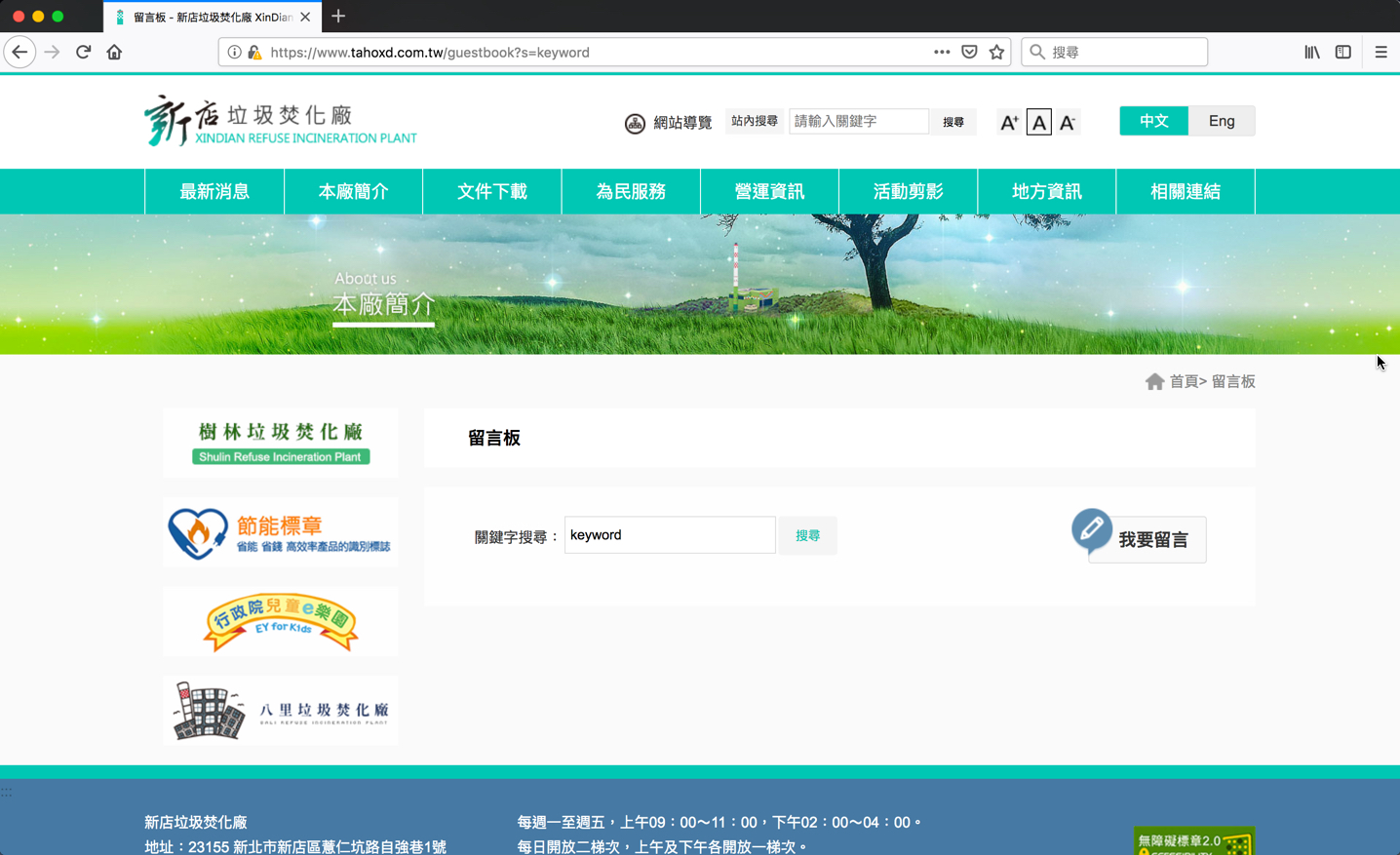The height and width of the screenshot is (855, 1400).
Task: Click the site search 搜尋 button in header
Action: coord(953,122)
